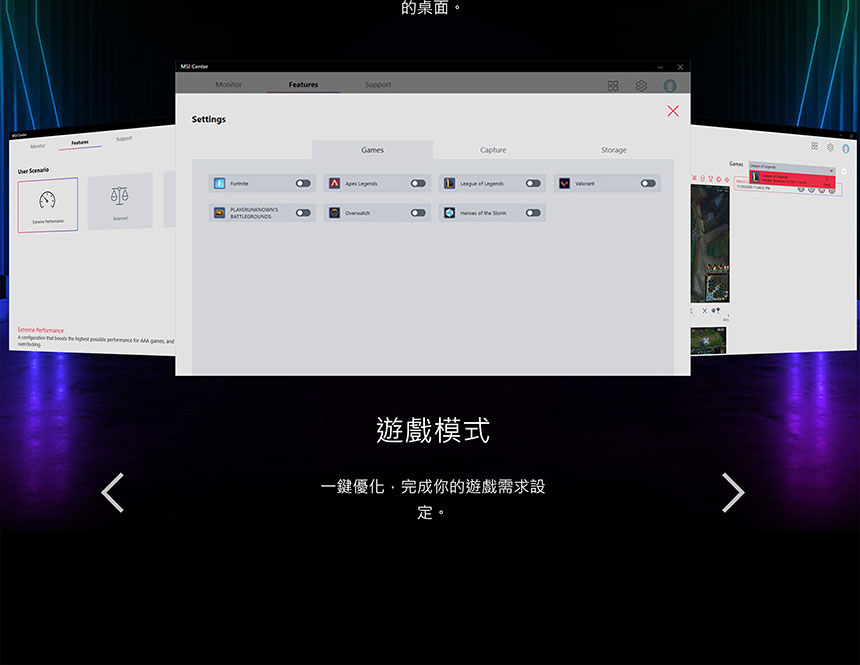Click the League of Legends icon in Settings
This screenshot has height=665, width=860.
tap(449, 183)
